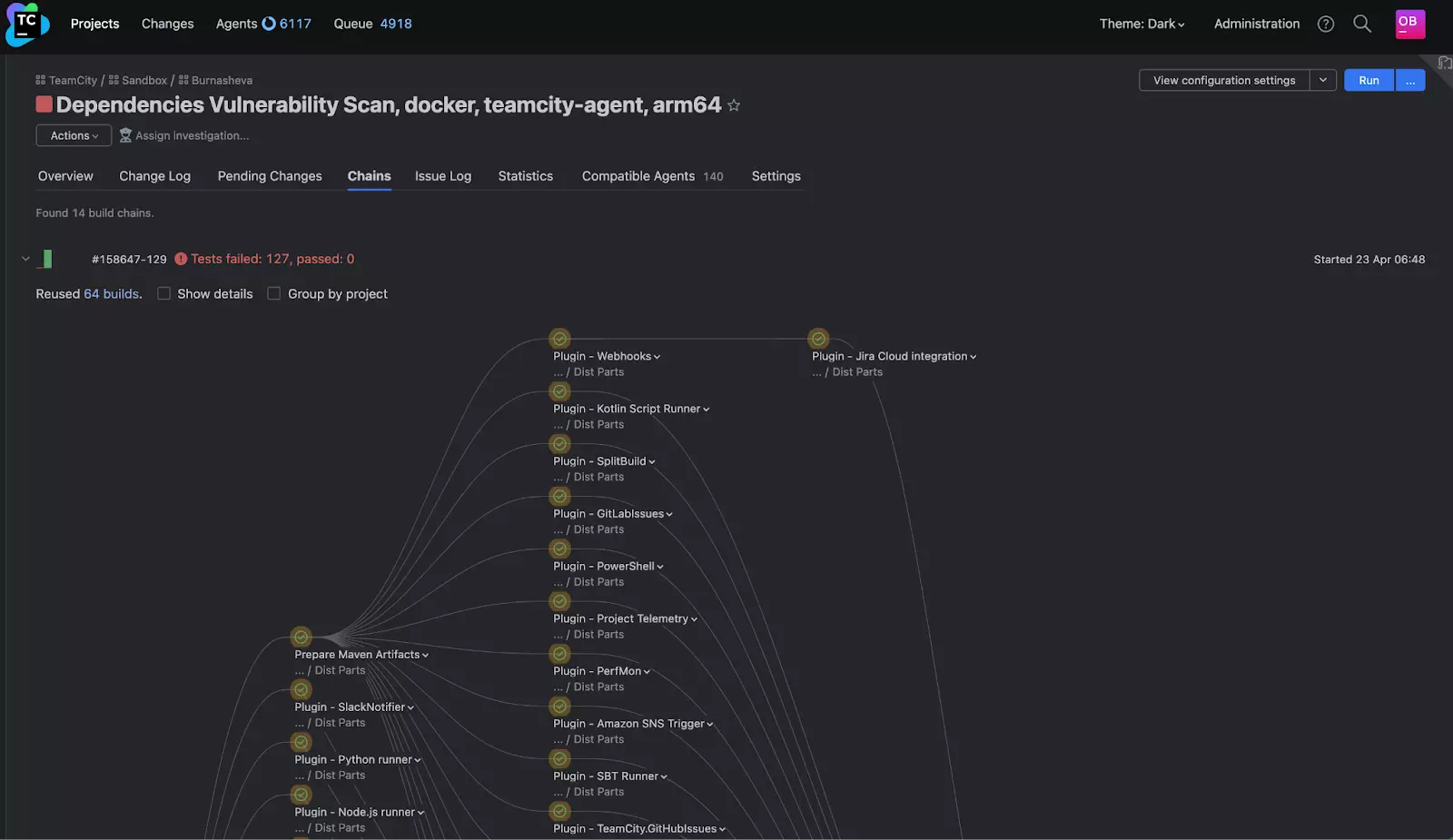Screen dimensions: 1453x840
Task: Open the 64 builds reused link
Action: [111, 293]
